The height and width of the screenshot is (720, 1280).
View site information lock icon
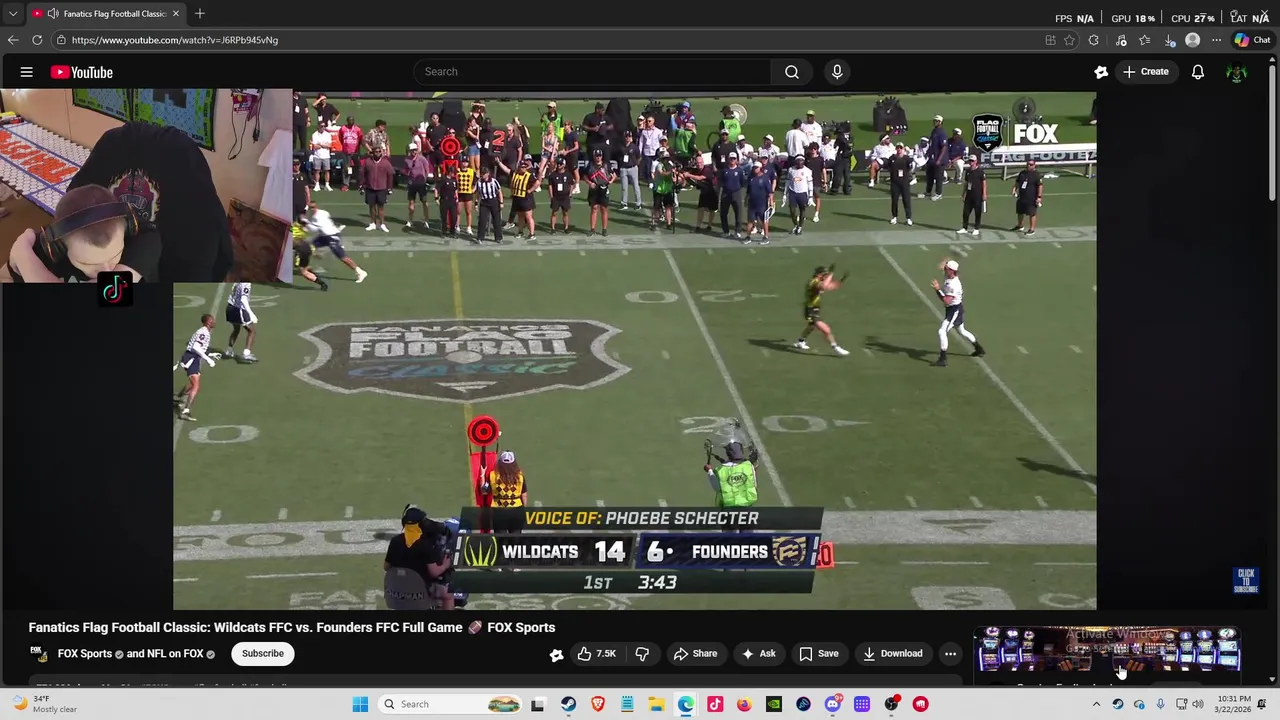tap(61, 40)
